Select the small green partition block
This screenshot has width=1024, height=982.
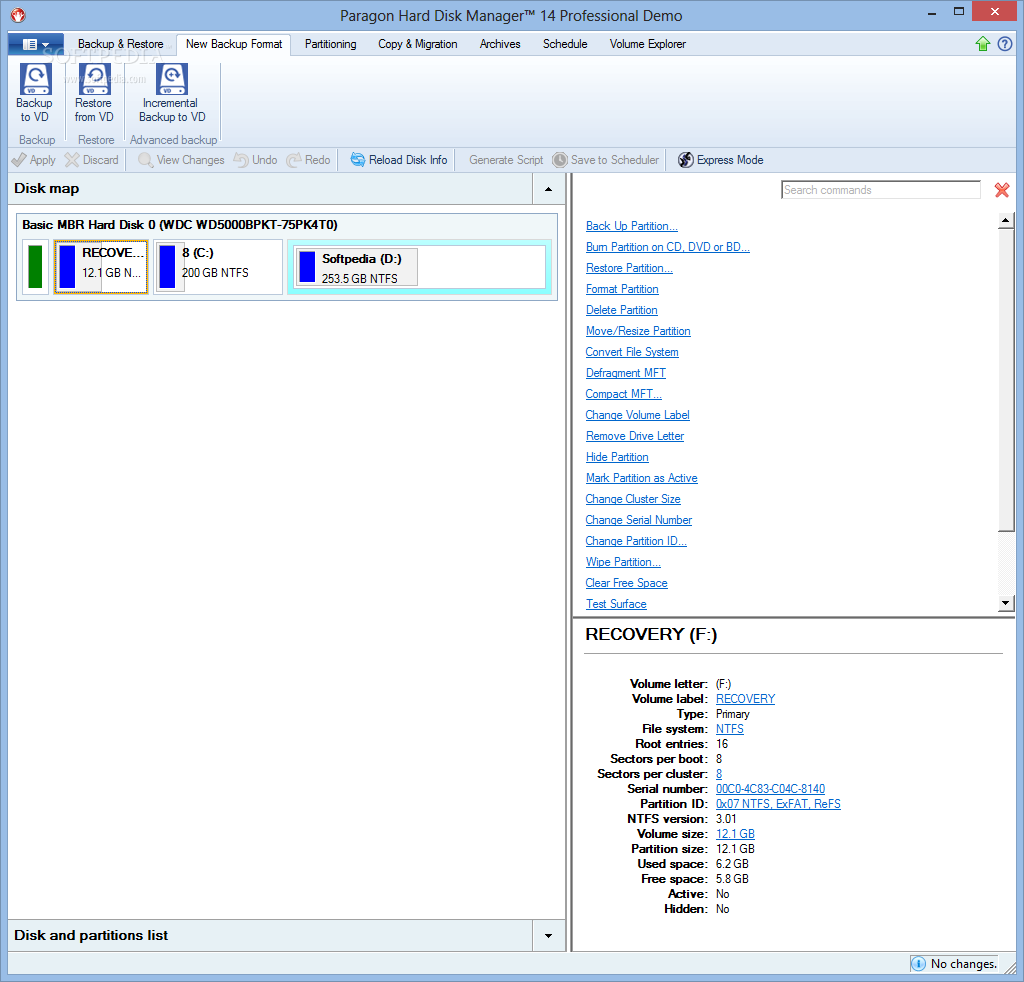point(35,266)
